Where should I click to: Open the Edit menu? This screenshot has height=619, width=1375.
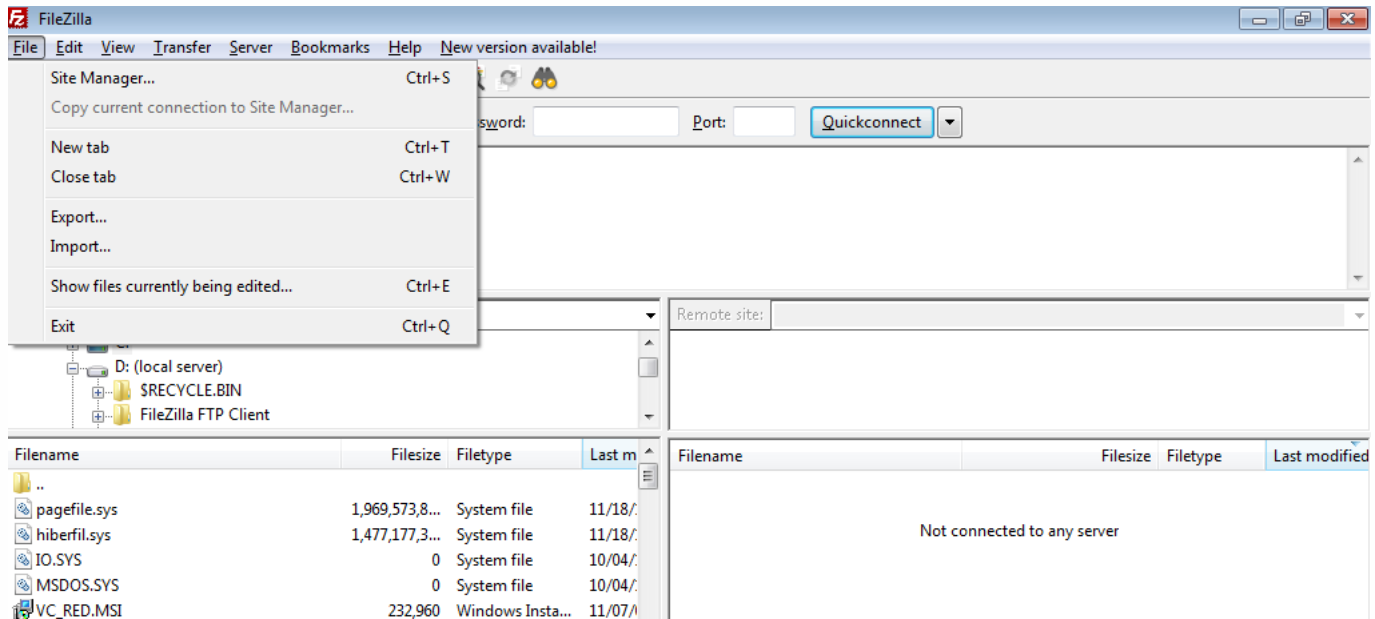coord(69,47)
